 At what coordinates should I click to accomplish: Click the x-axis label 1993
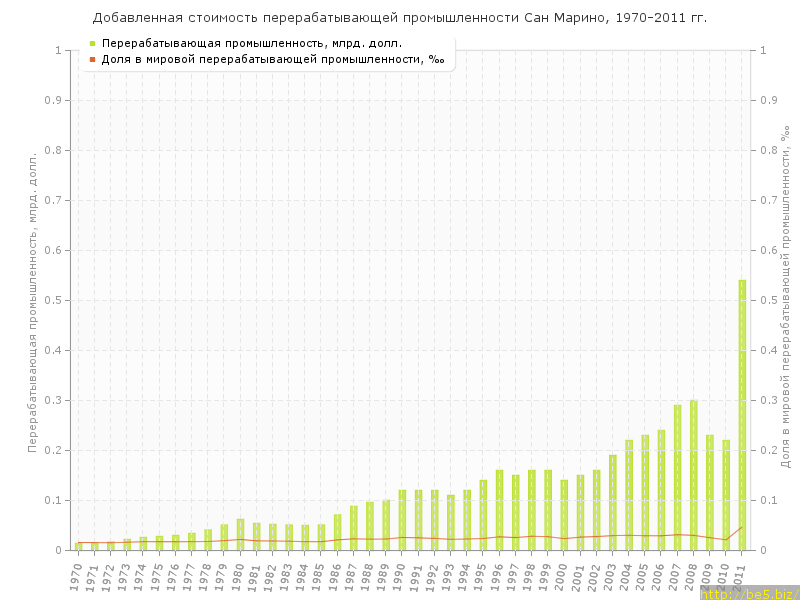(x=449, y=577)
